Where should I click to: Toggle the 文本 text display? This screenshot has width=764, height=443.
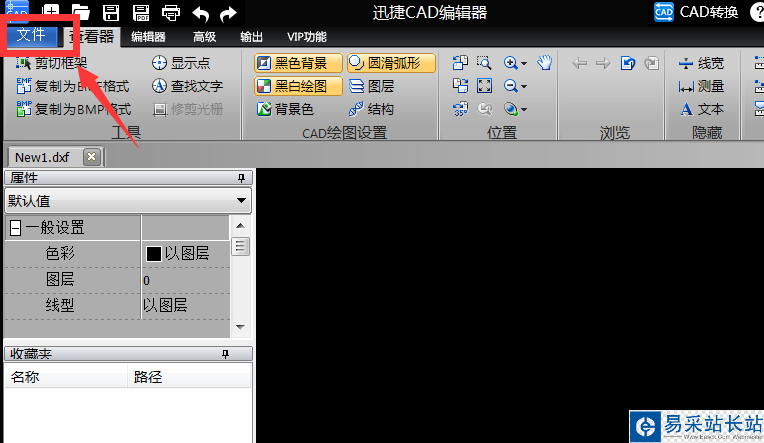coord(702,109)
